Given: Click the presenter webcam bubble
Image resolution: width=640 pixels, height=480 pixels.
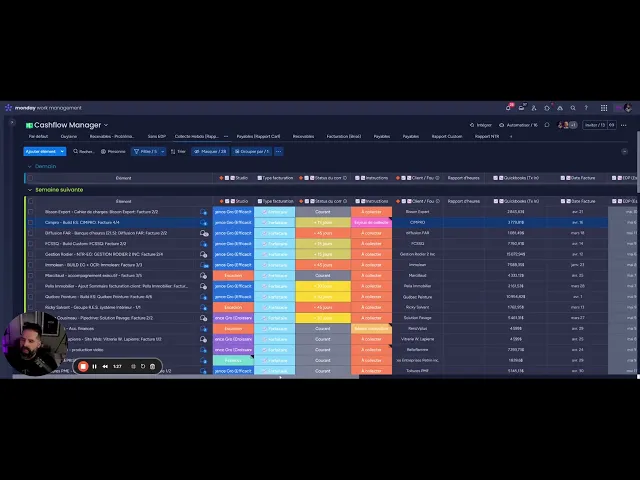Looking at the screenshot, I should (35, 344).
